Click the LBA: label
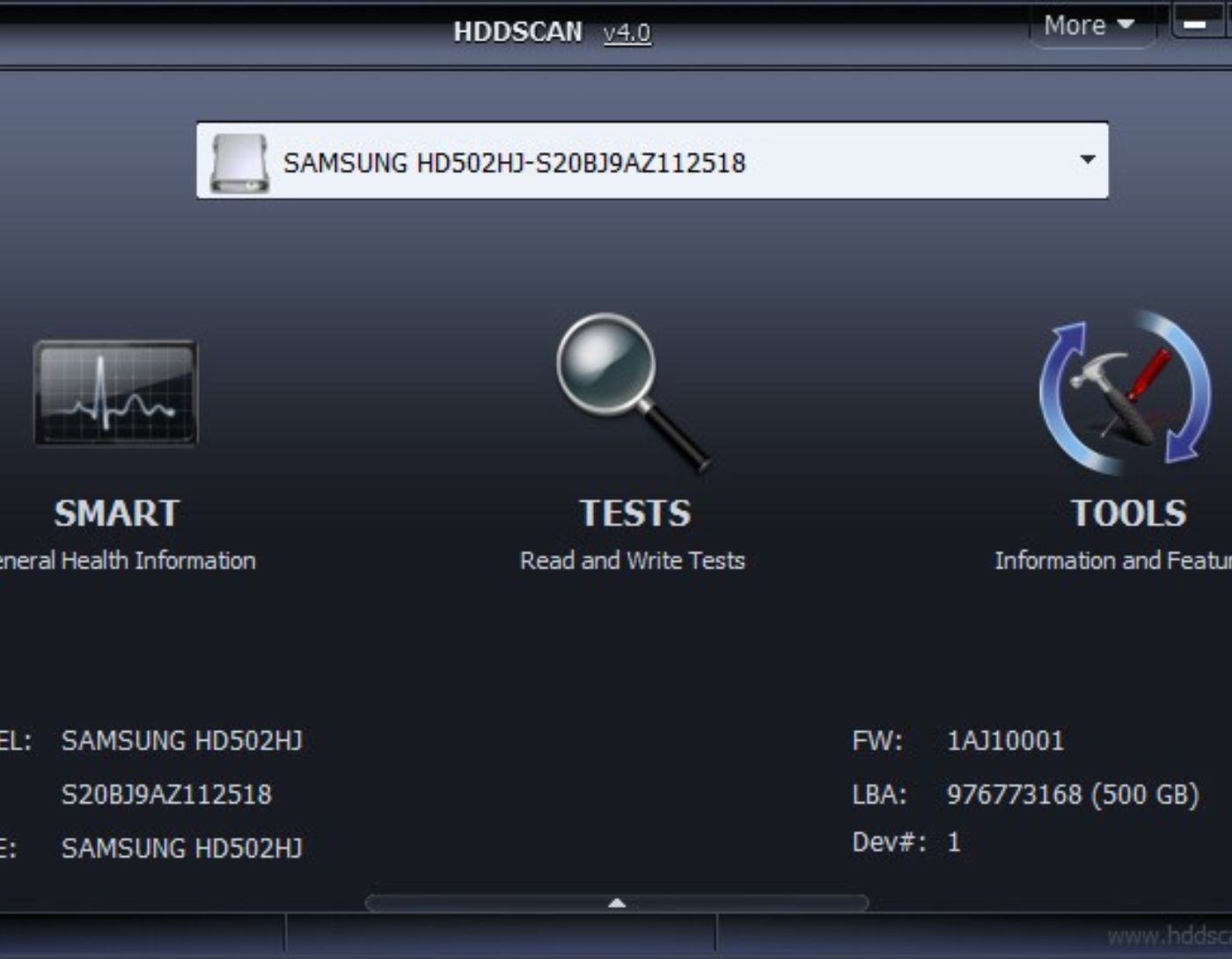This screenshot has width=1232, height=959. click(x=879, y=794)
